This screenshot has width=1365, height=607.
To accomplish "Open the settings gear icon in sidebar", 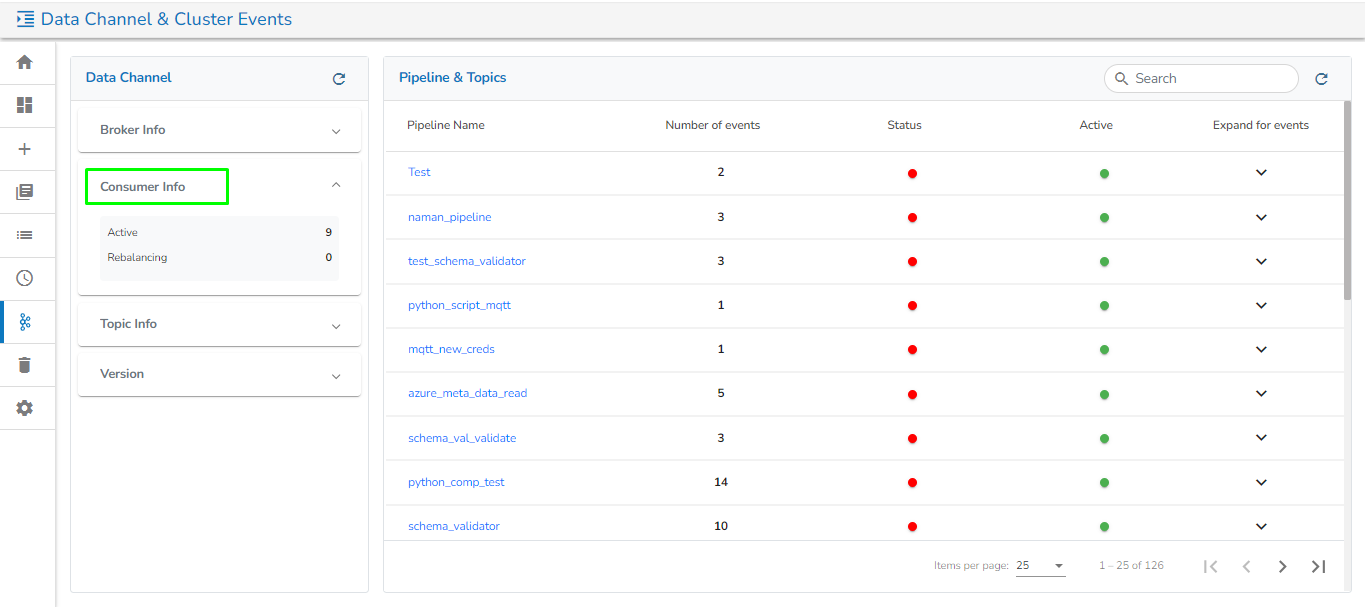I will (x=25, y=408).
